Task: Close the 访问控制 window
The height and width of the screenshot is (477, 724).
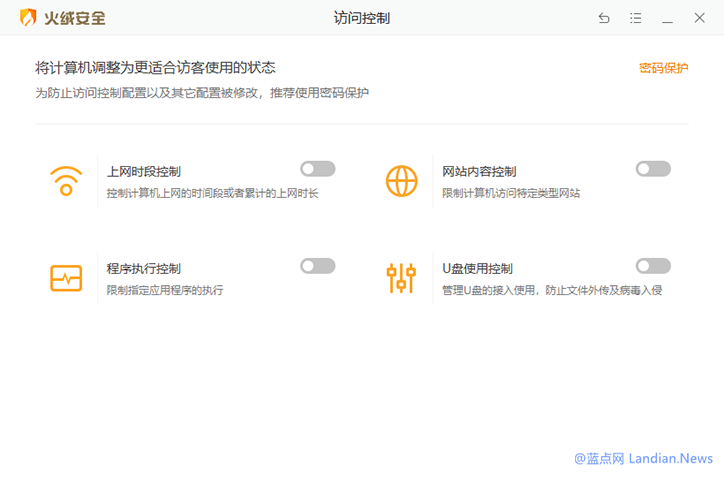Action: (x=700, y=18)
